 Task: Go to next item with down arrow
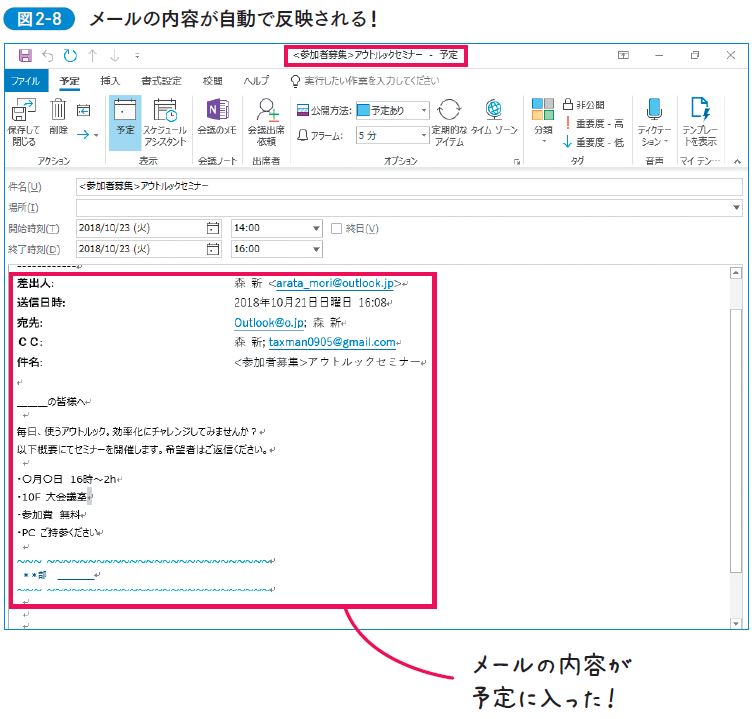[115, 56]
